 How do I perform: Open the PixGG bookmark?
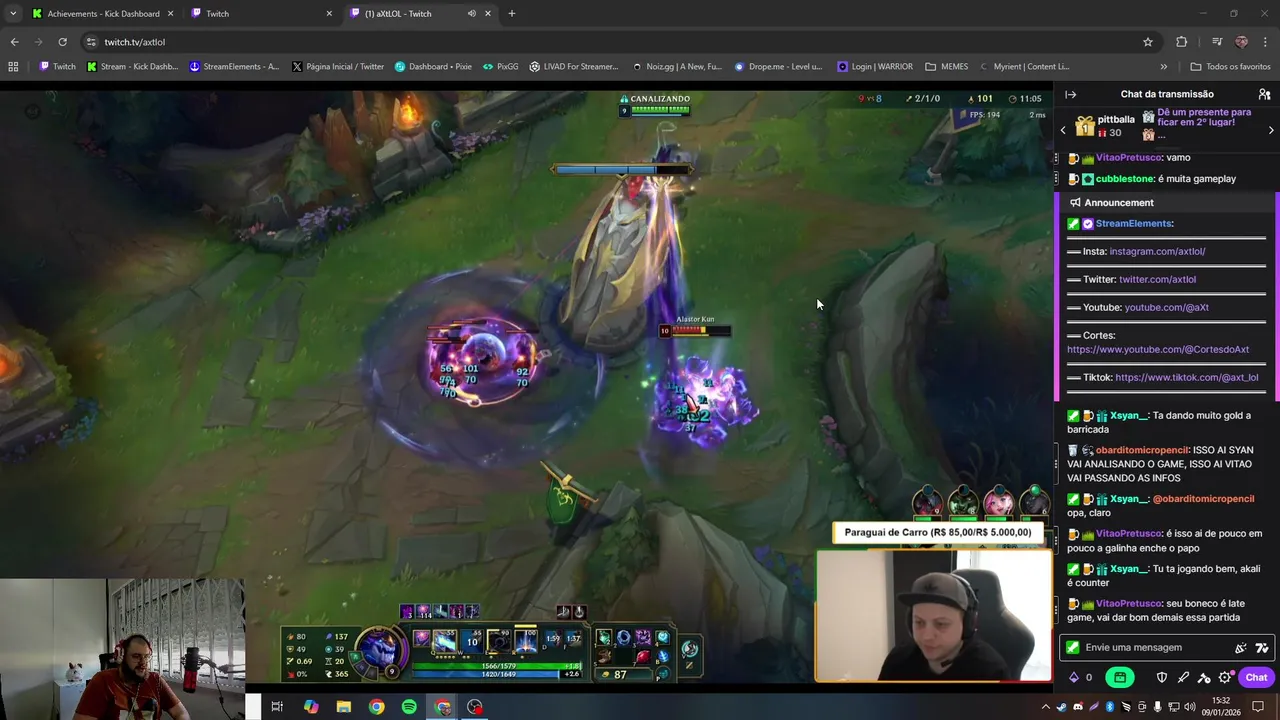pos(501,67)
